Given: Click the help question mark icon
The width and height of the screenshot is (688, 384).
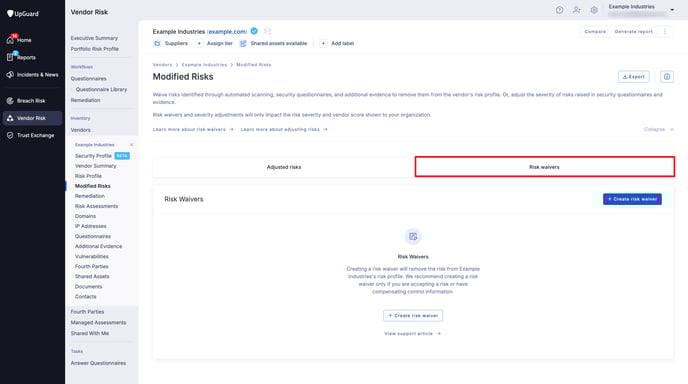Looking at the screenshot, I should click(559, 10).
